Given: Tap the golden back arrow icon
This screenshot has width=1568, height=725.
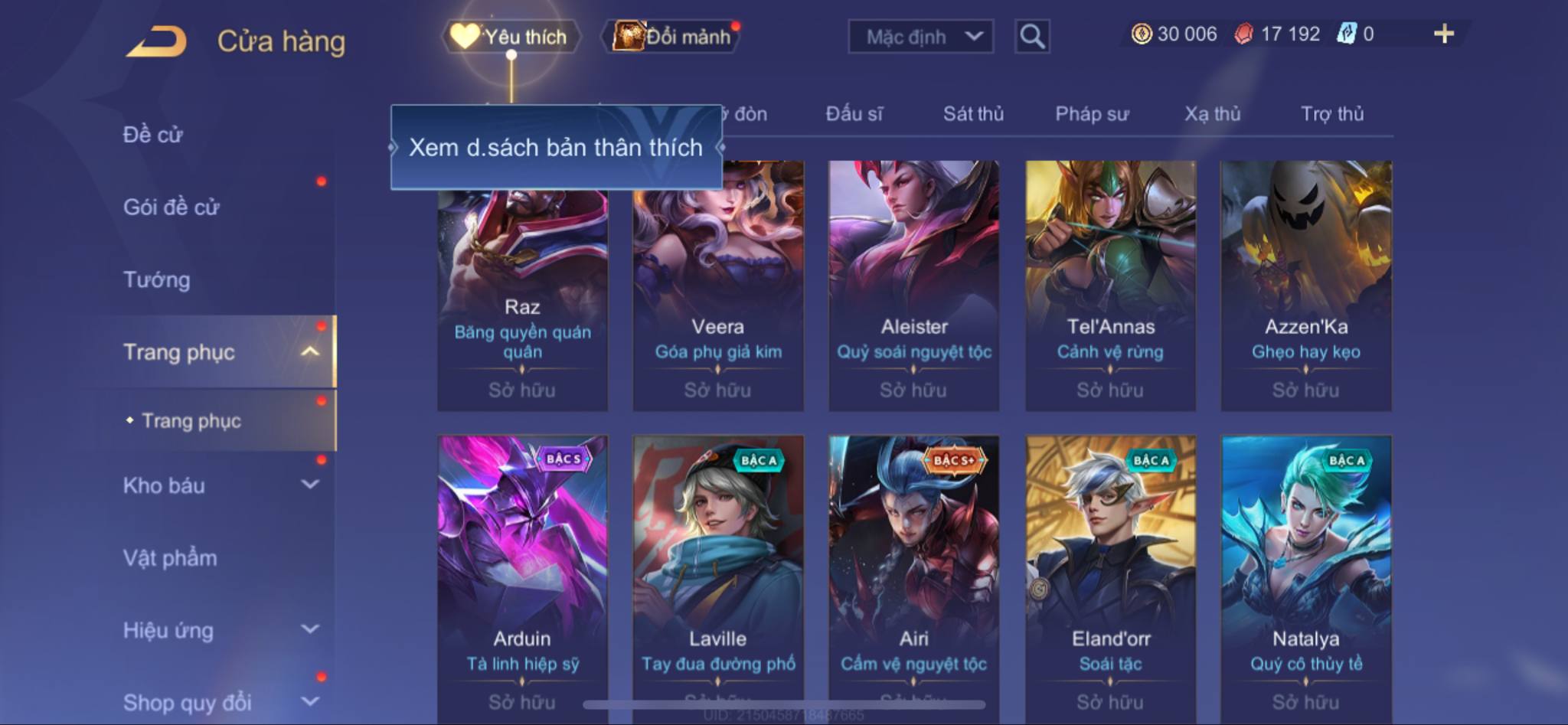Looking at the screenshot, I should 157,41.
